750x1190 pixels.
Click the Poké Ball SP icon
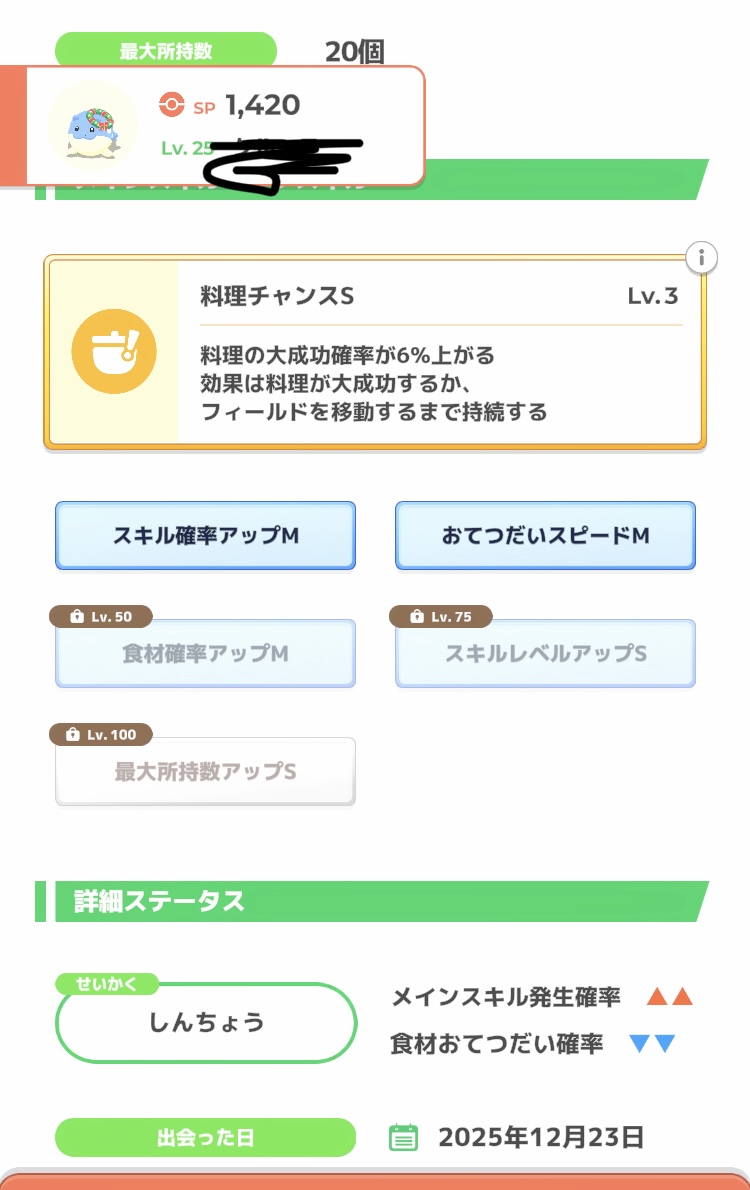click(171, 105)
